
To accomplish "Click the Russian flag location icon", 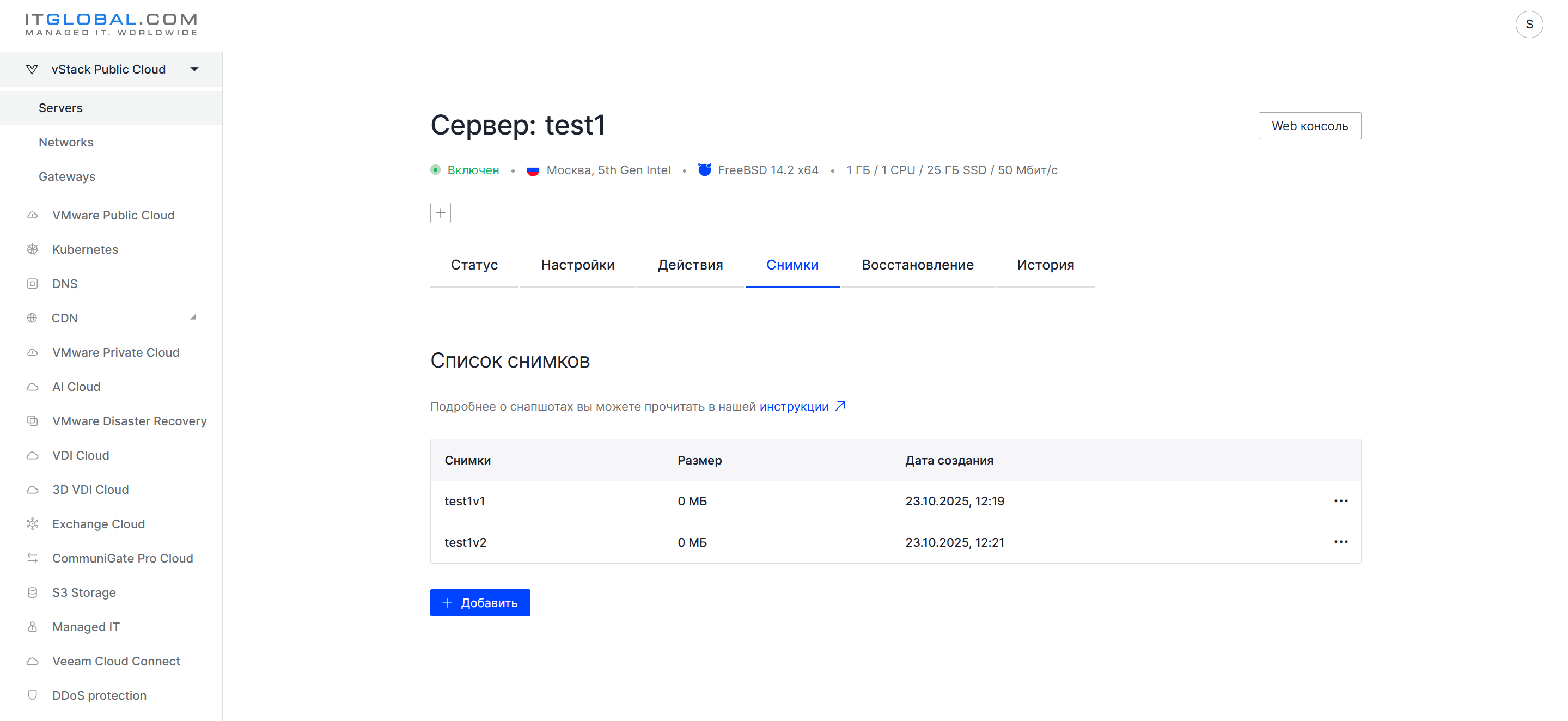I will (533, 170).
